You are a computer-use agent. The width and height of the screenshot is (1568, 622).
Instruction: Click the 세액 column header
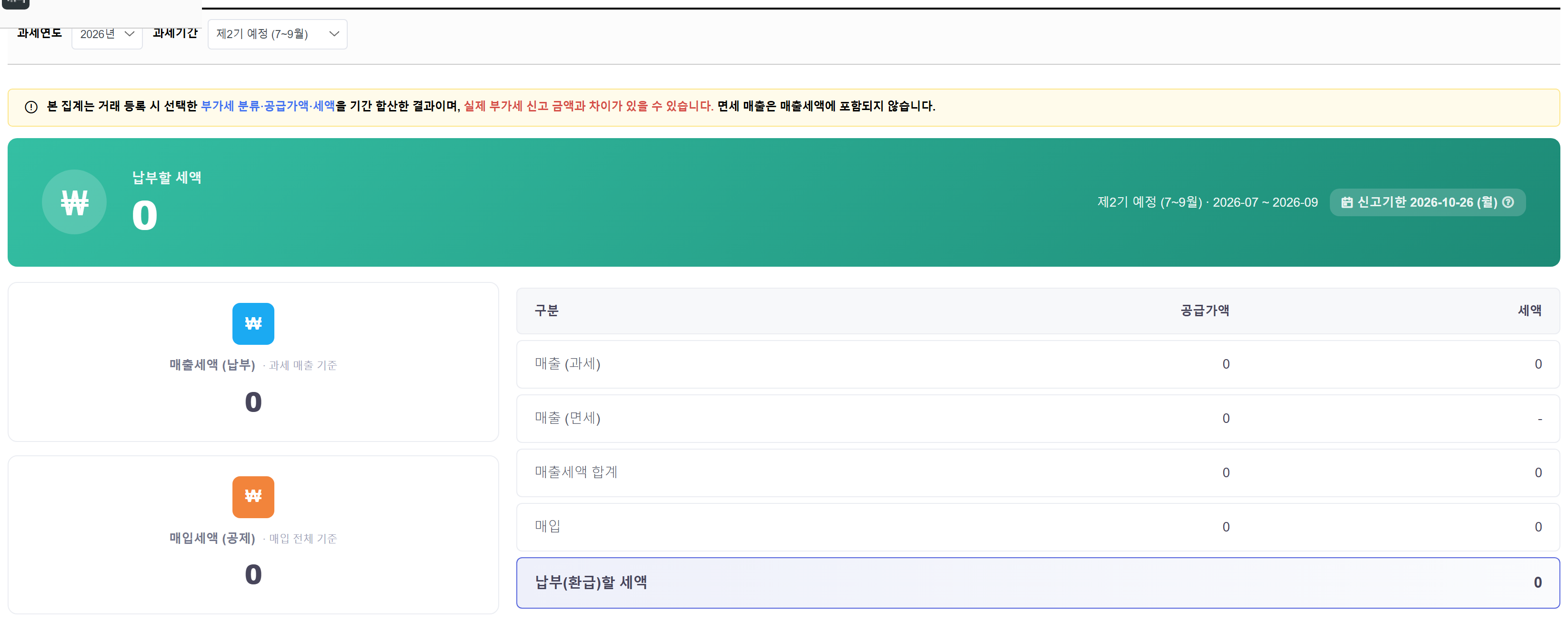1529,311
